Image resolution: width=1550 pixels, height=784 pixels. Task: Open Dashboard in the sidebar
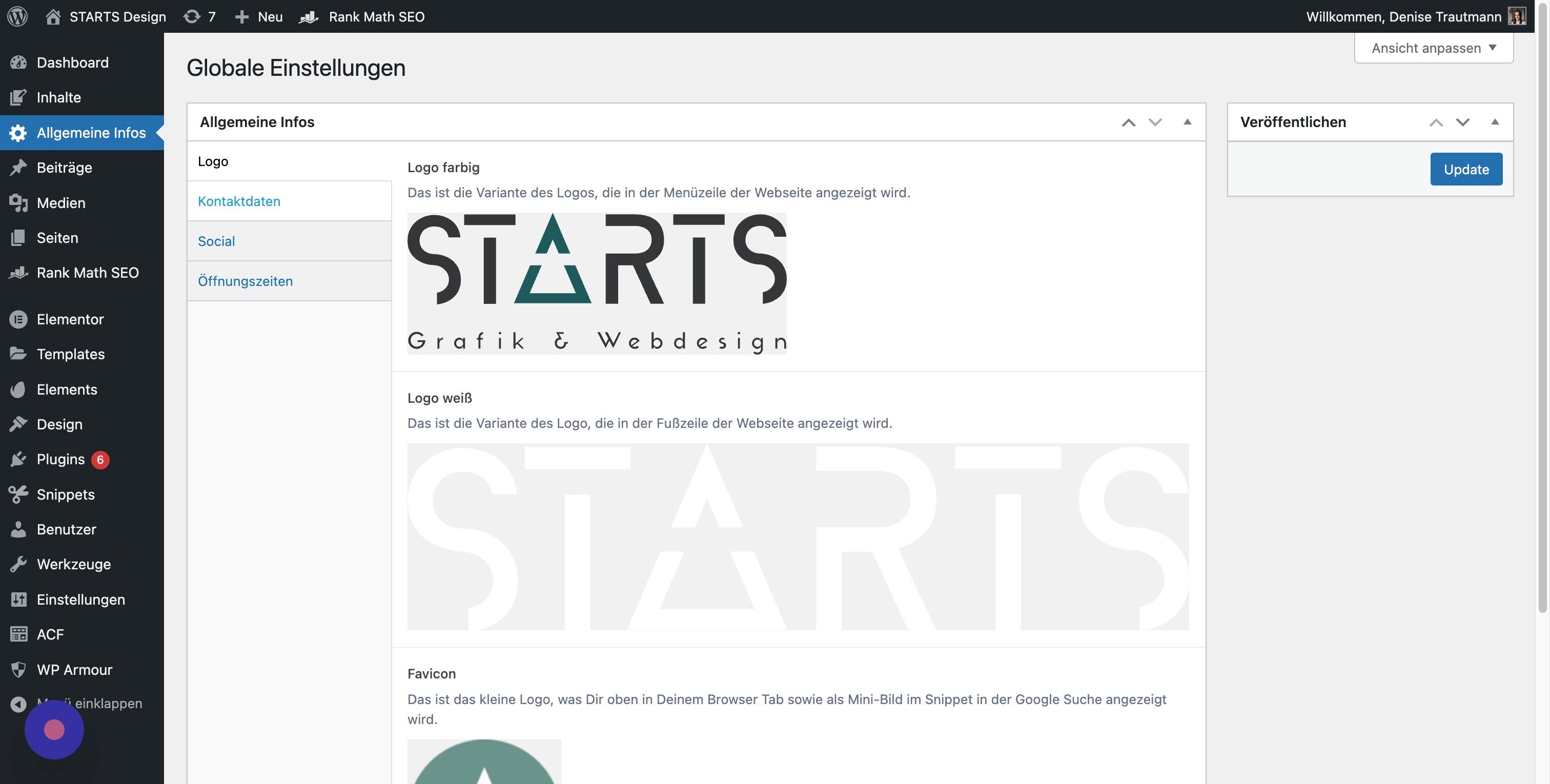point(82,63)
